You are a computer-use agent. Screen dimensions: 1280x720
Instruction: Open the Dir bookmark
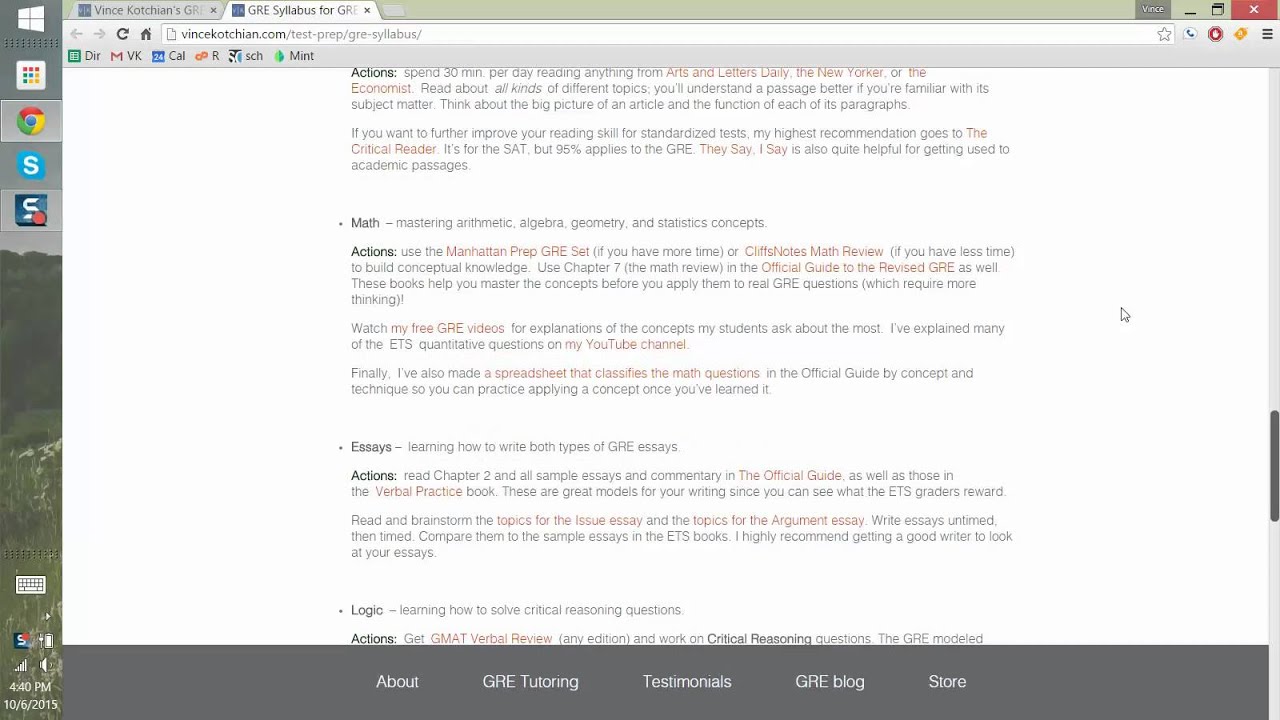tap(85, 56)
